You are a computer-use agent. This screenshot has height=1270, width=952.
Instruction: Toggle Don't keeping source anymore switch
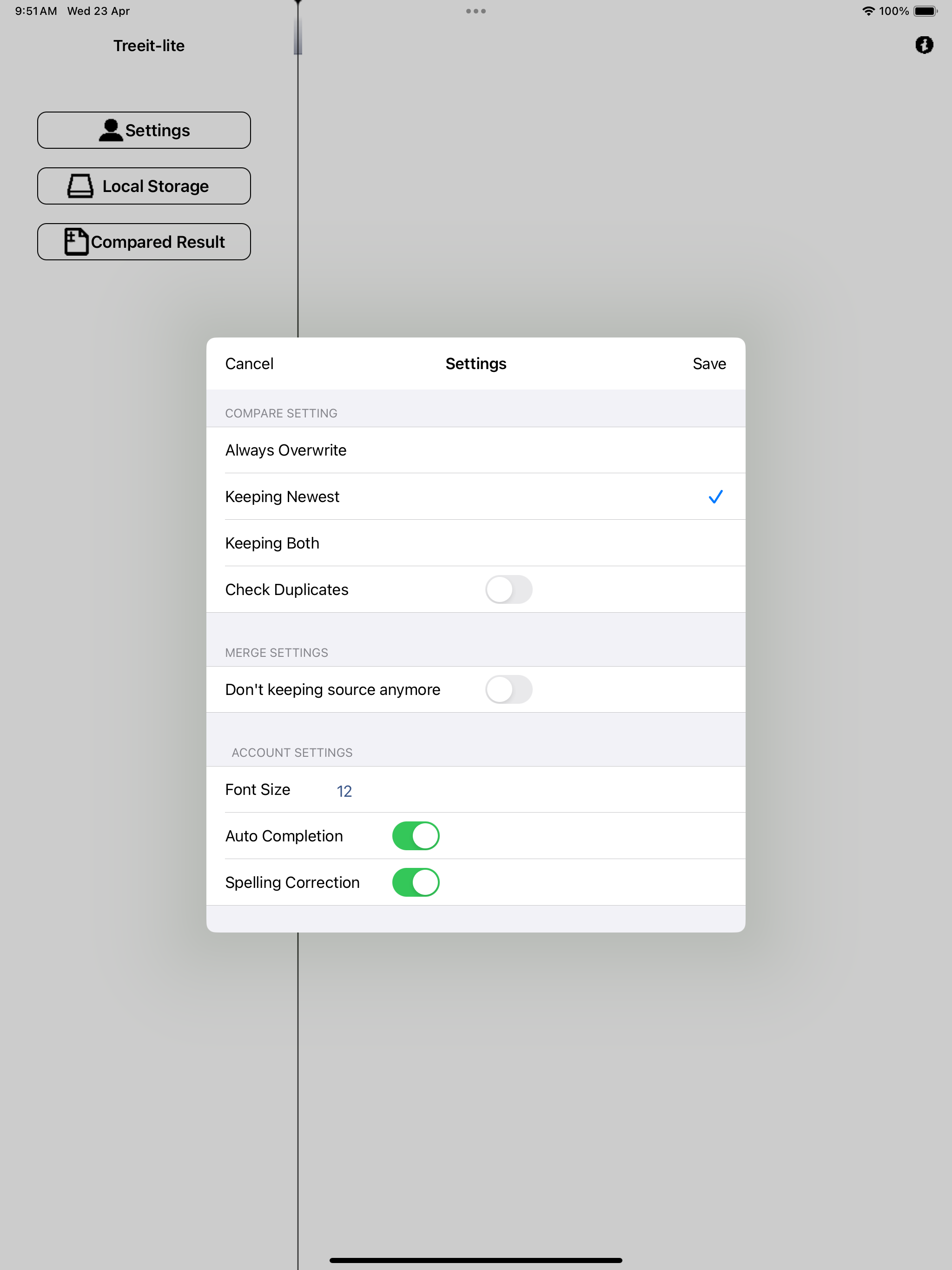click(509, 689)
